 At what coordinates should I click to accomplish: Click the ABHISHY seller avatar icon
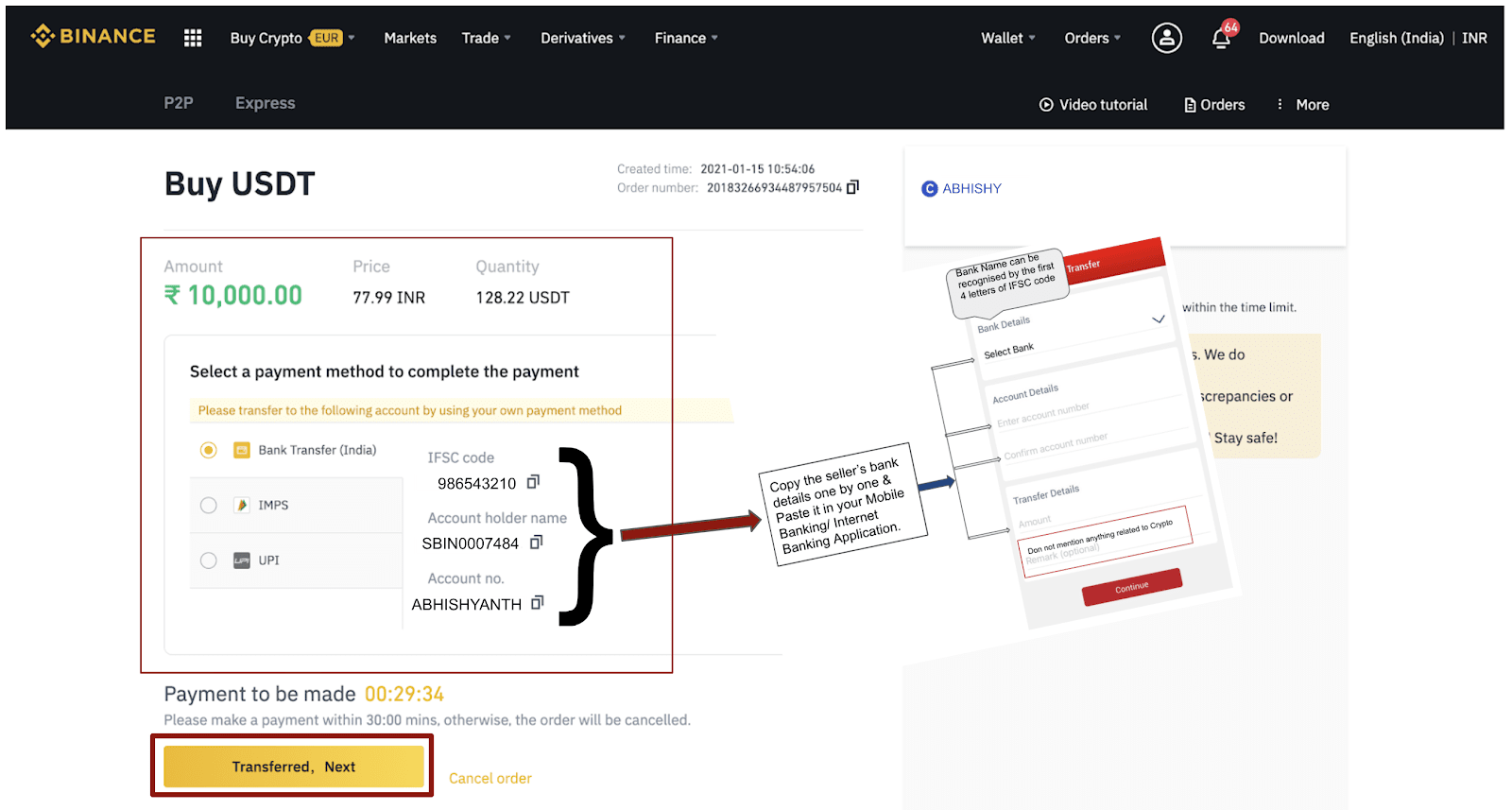930,189
